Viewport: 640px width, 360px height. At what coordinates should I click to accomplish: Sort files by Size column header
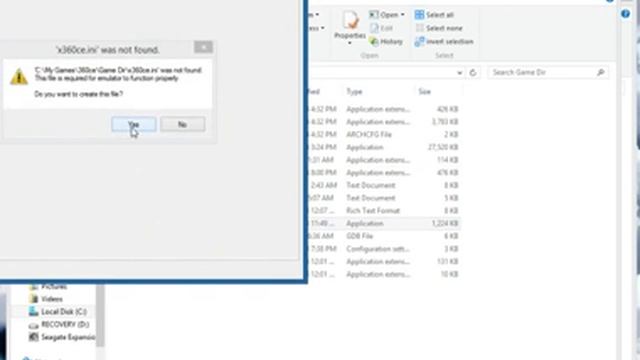tap(424, 91)
